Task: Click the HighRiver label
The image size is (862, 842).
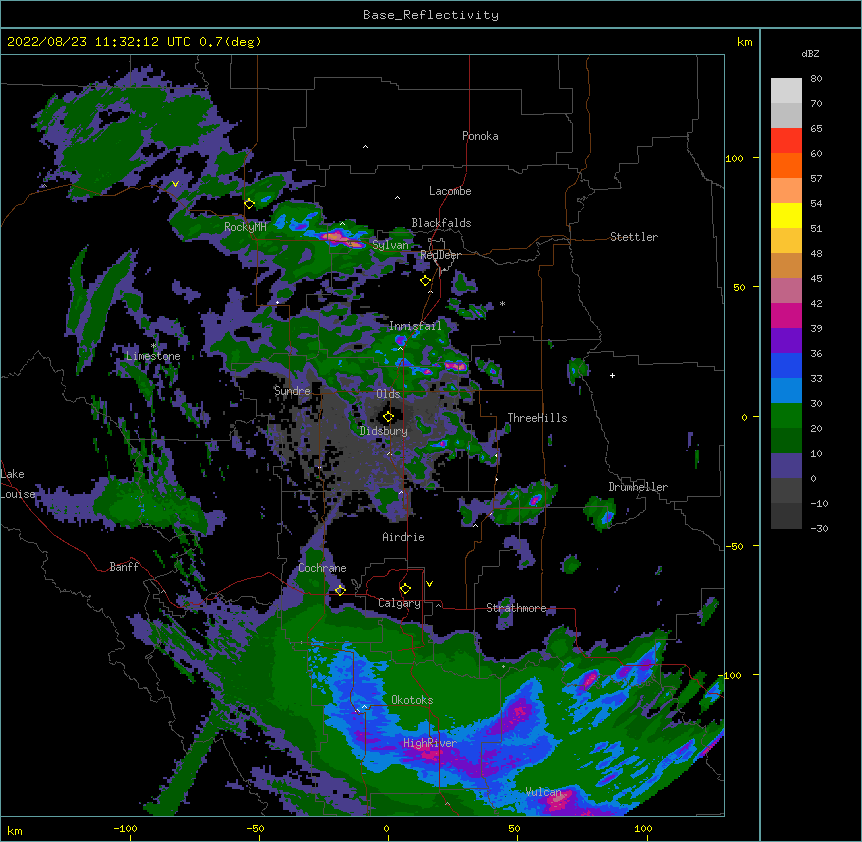Action: 430,743
